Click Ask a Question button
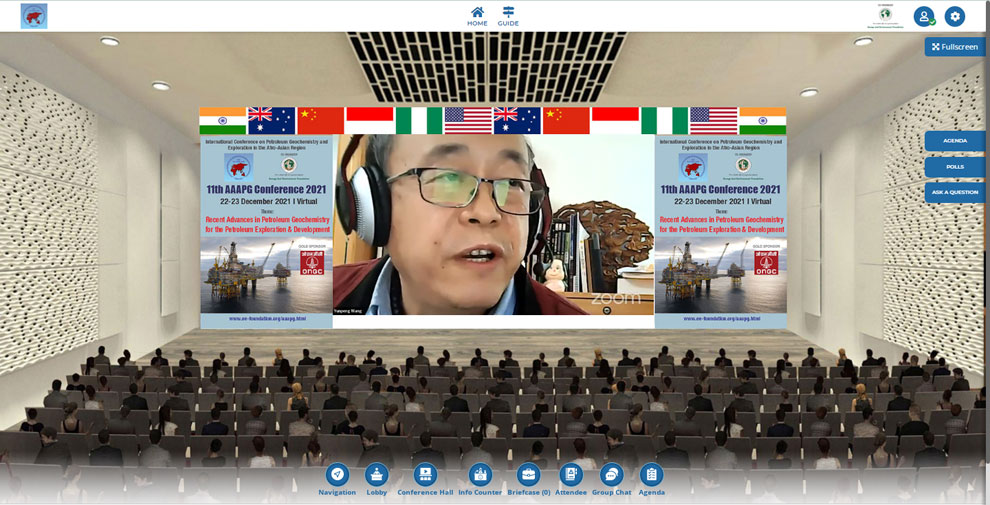 [x=955, y=192]
